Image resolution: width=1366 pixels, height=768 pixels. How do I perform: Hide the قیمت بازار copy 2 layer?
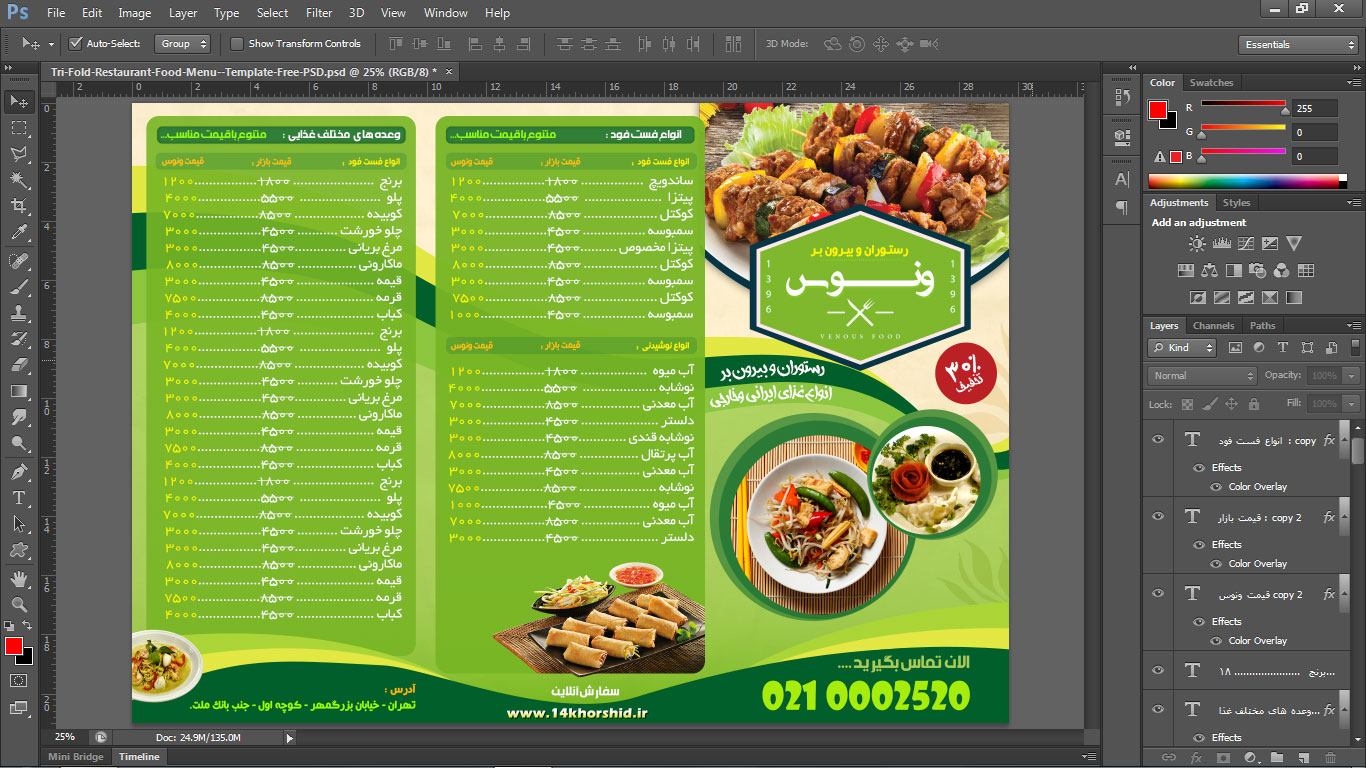[1158, 517]
